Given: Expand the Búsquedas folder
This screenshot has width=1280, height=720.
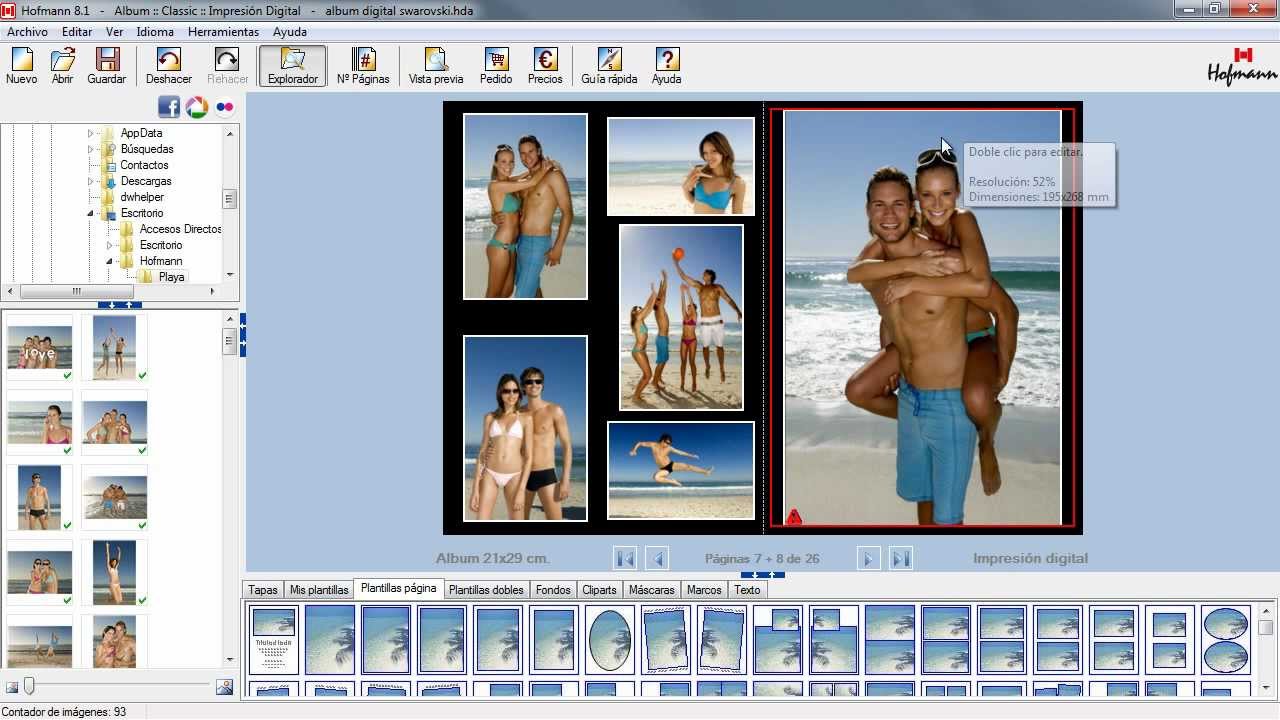Looking at the screenshot, I should point(90,149).
